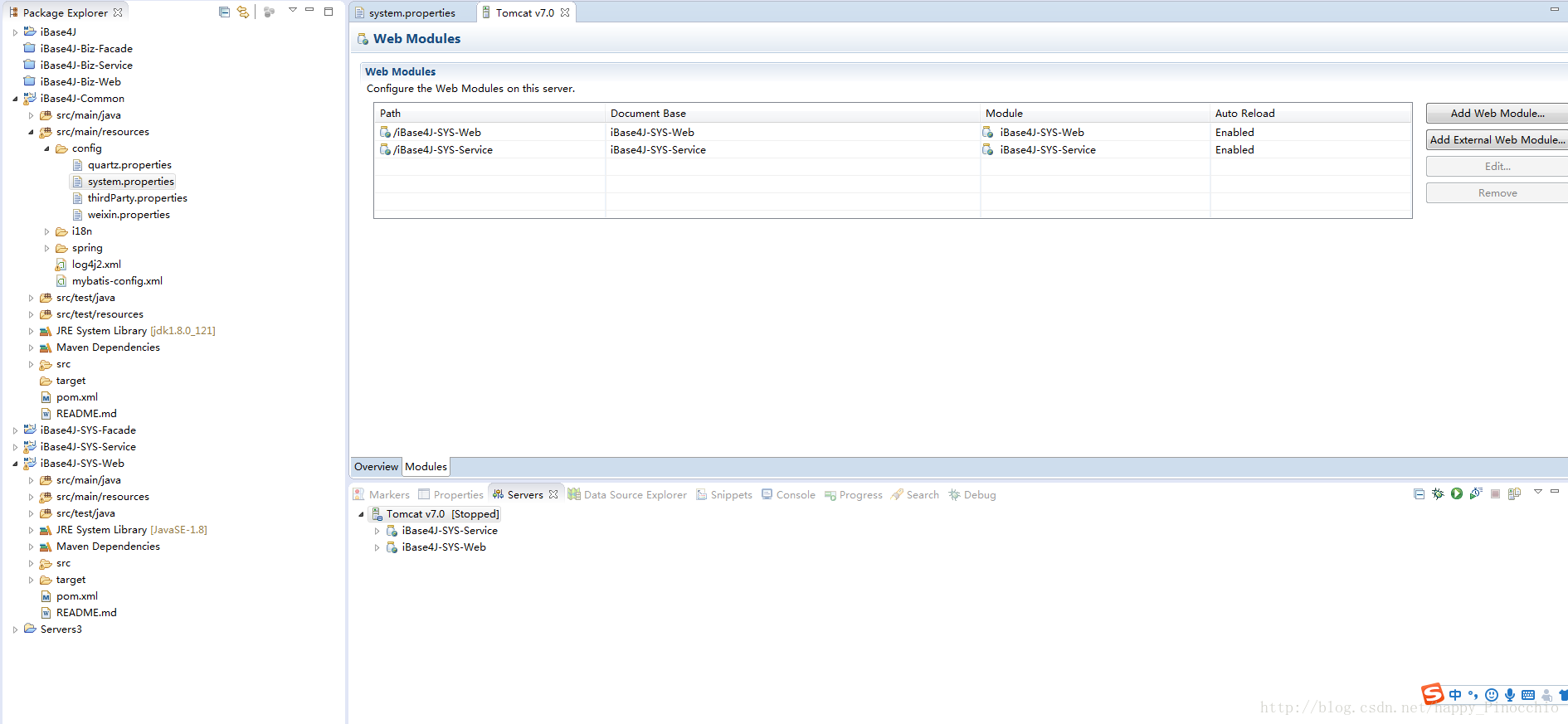Select the Modules tab
The image size is (1568, 724).
click(x=426, y=467)
